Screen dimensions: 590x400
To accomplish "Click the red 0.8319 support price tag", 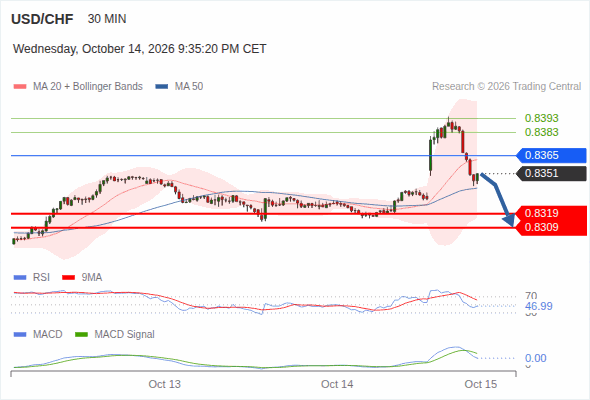I will (551, 213).
